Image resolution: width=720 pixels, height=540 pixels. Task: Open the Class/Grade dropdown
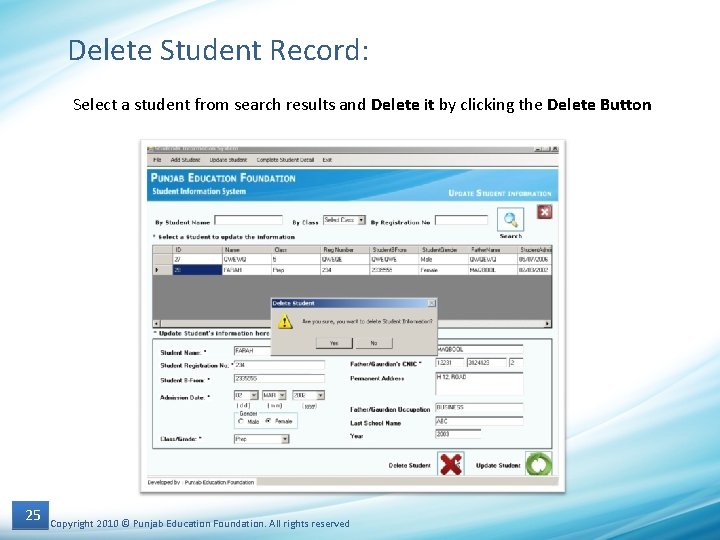pos(285,439)
